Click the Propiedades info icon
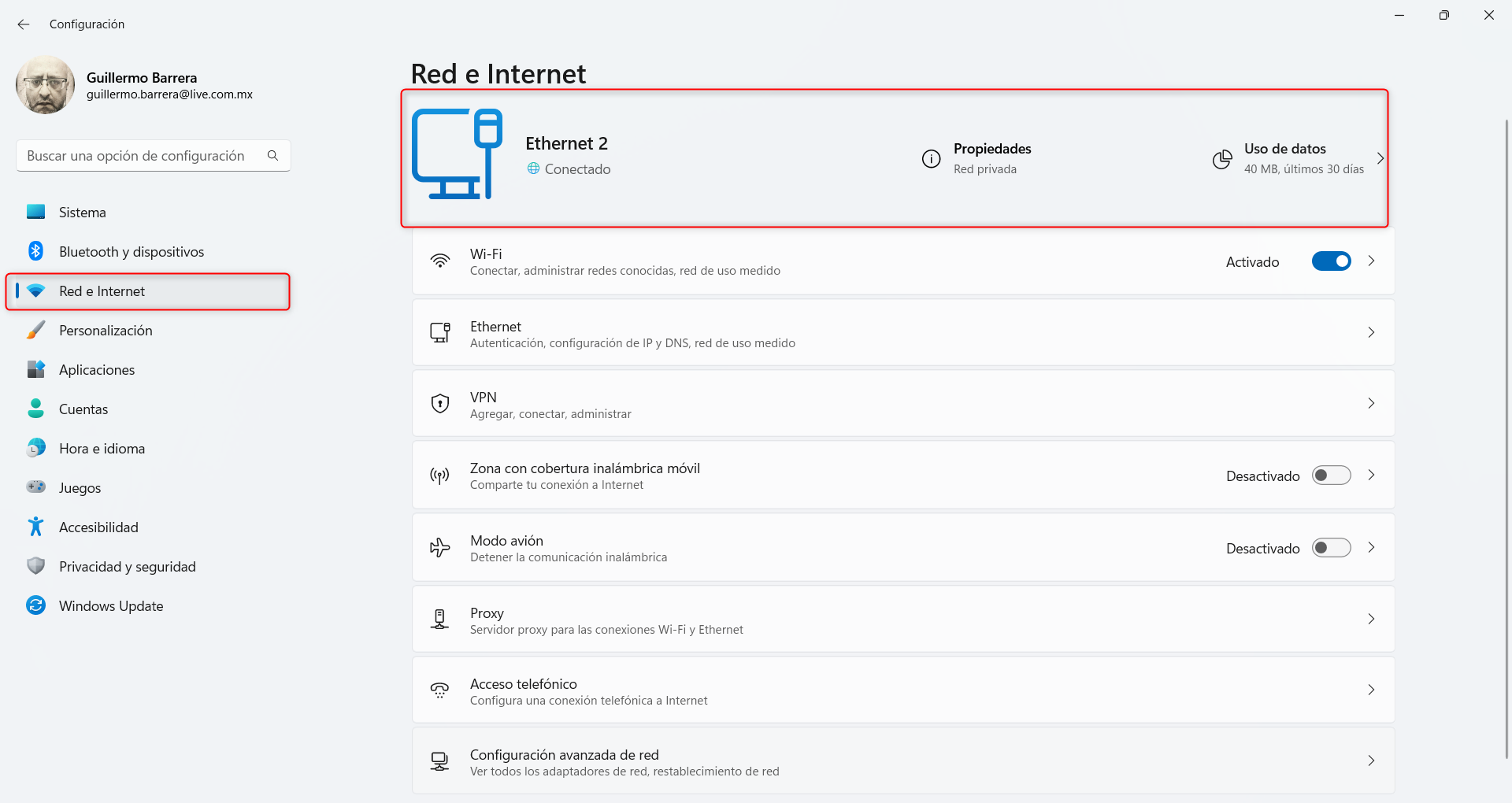The image size is (1512, 803). click(x=931, y=159)
